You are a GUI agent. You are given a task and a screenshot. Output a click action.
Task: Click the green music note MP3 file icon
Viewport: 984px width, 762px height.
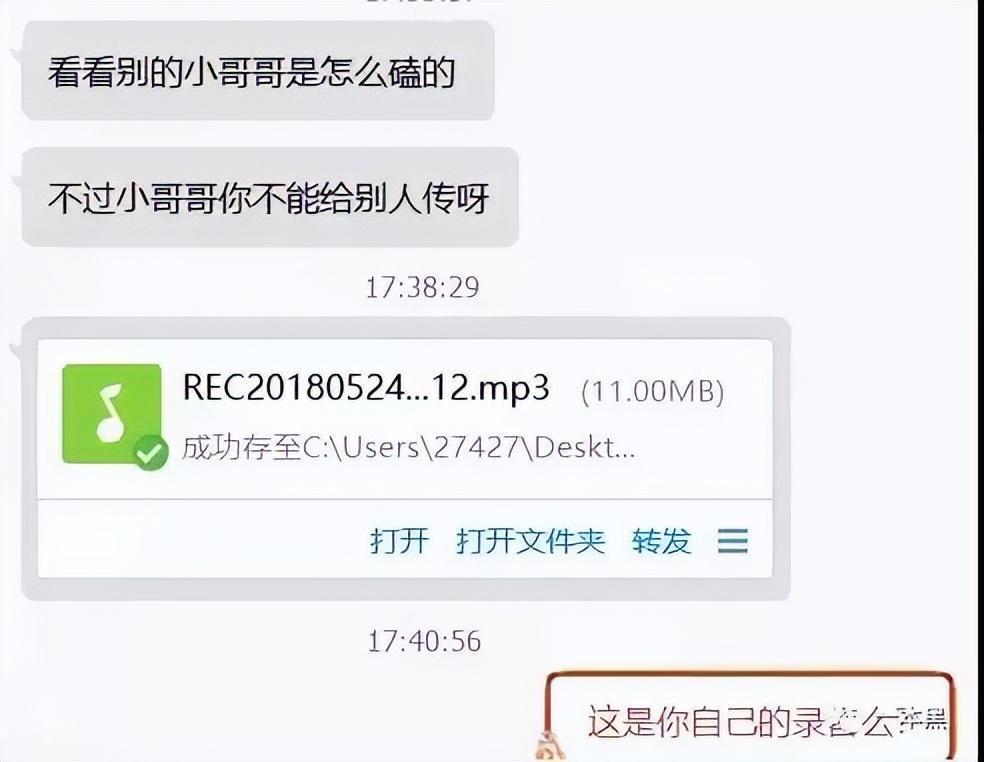[112, 414]
